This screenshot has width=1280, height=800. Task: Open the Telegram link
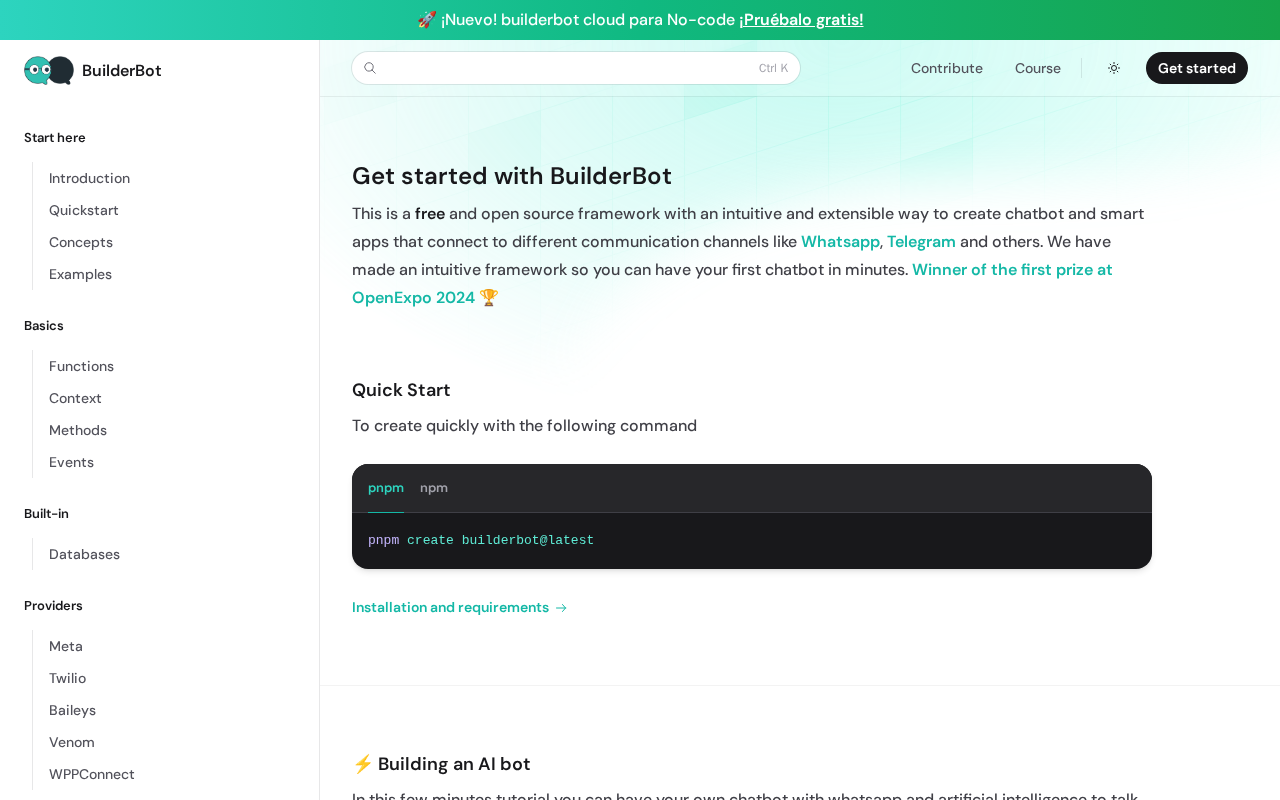[921, 242]
